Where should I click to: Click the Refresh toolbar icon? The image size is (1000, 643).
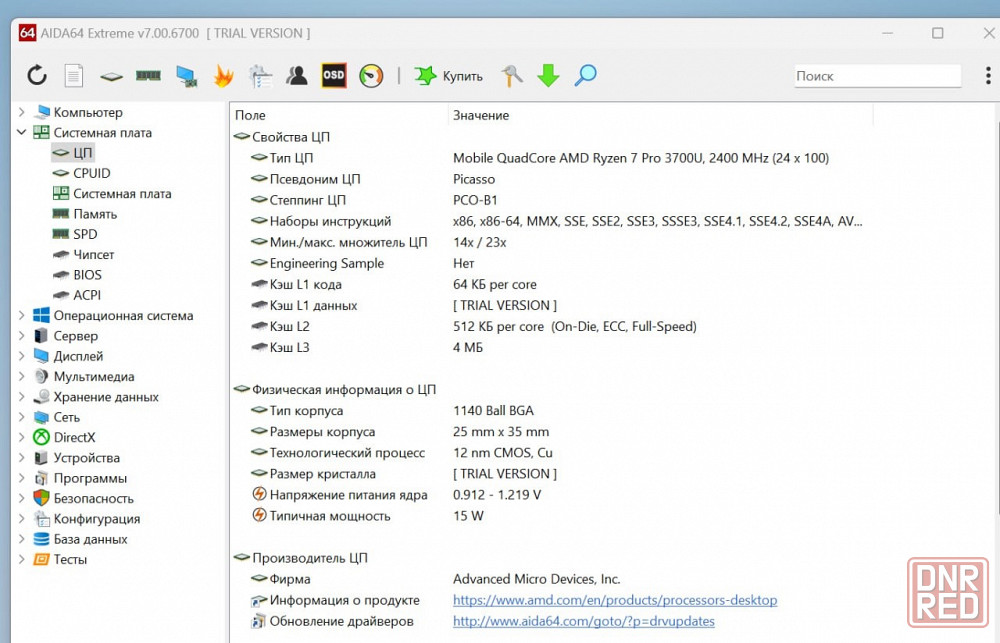(37, 75)
